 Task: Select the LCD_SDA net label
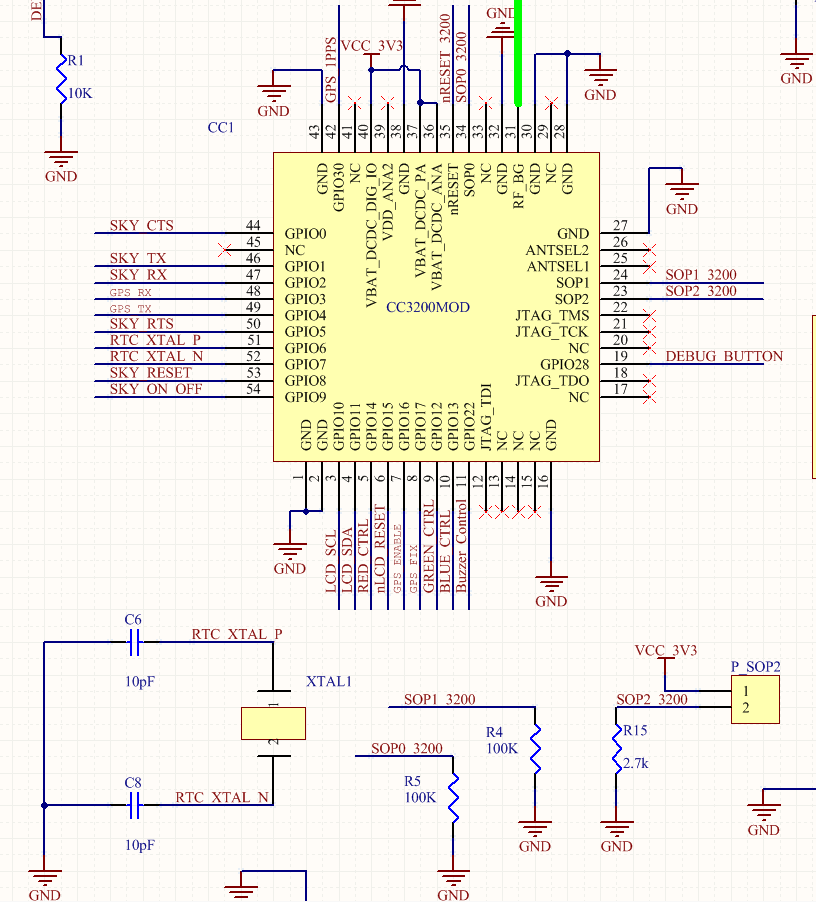click(x=347, y=560)
